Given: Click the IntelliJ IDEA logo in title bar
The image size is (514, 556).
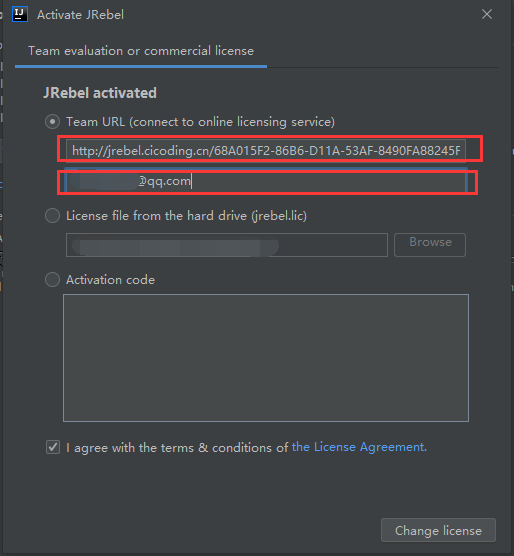Looking at the screenshot, I should coord(20,14).
